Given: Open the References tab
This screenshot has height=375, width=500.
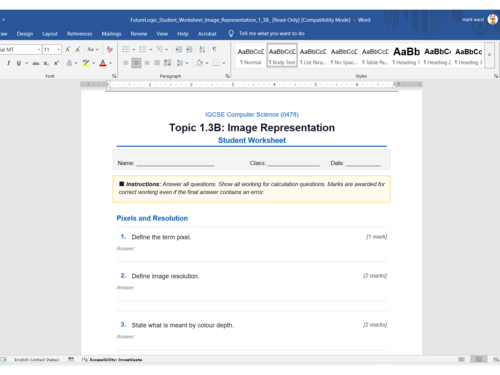Looking at the screenshot, I should tap(80, 34).
